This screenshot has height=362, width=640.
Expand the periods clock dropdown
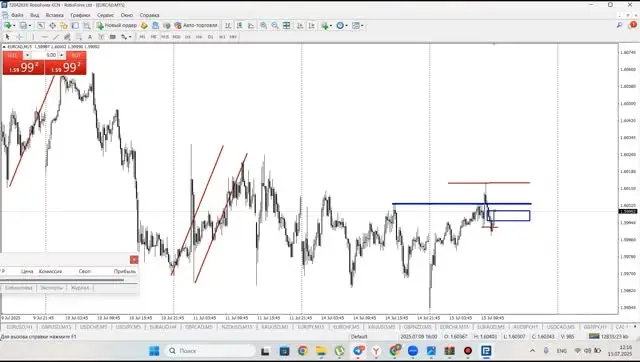[346, 26]
